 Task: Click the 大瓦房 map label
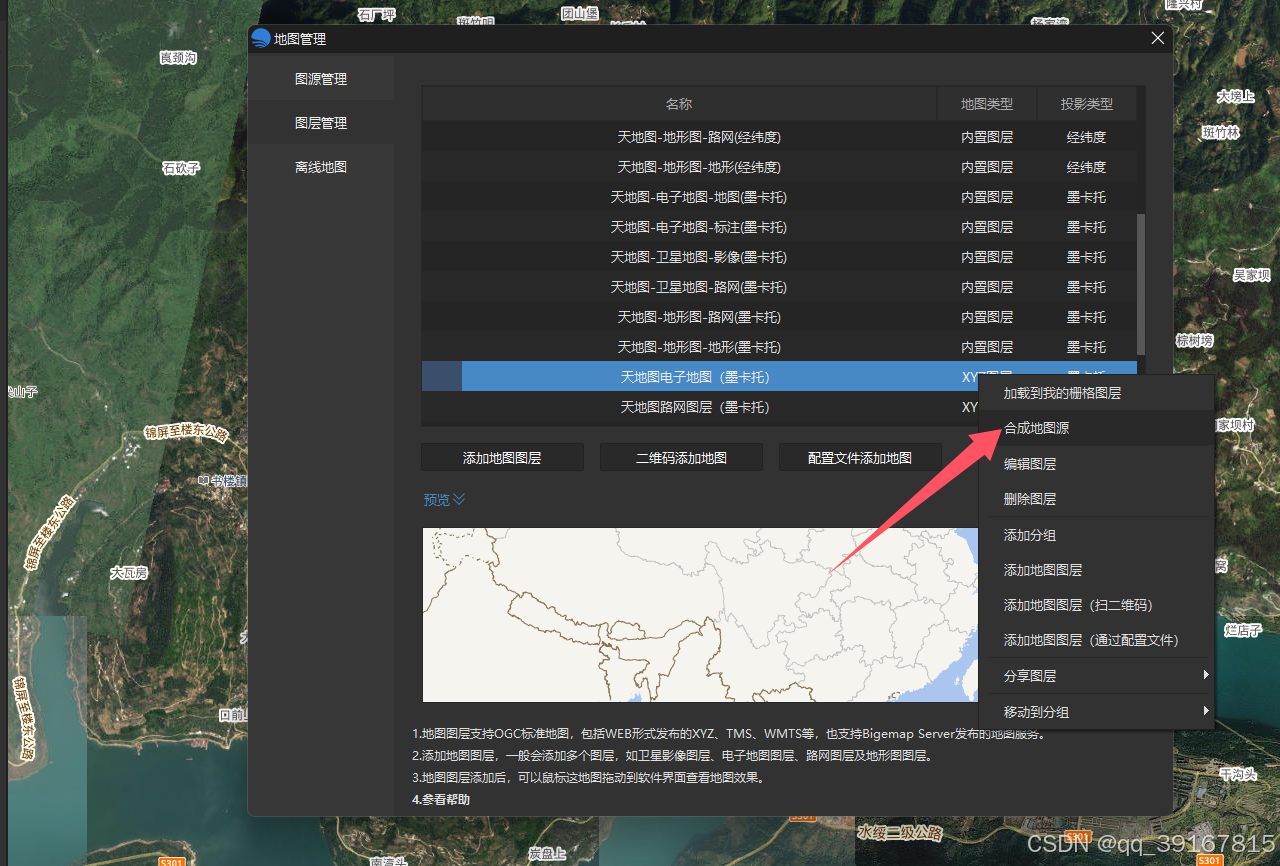129,573
